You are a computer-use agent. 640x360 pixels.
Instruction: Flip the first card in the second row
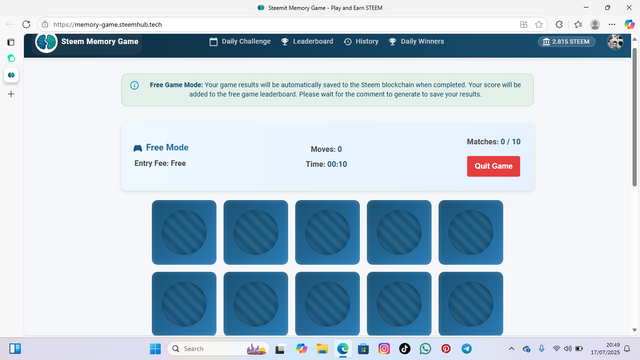pyautogui.click(x=184, y=304)
